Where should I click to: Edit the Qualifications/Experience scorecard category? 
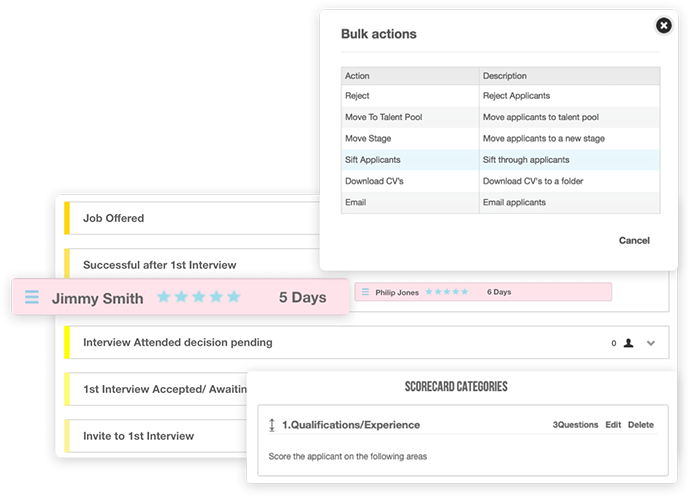click(x=613, y=425)
